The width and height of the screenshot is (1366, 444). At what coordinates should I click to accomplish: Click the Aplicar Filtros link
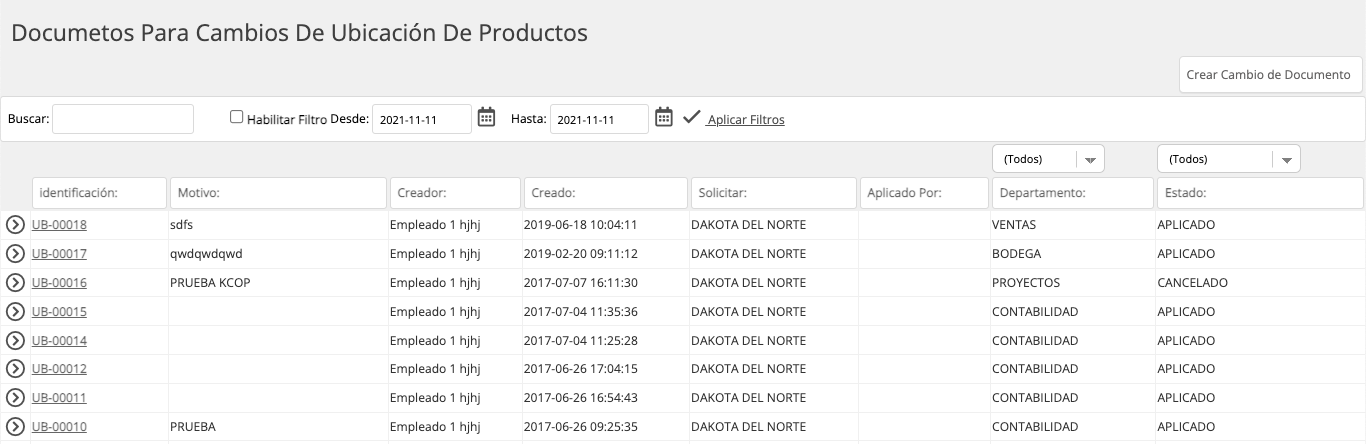click(x=745, y=120)
